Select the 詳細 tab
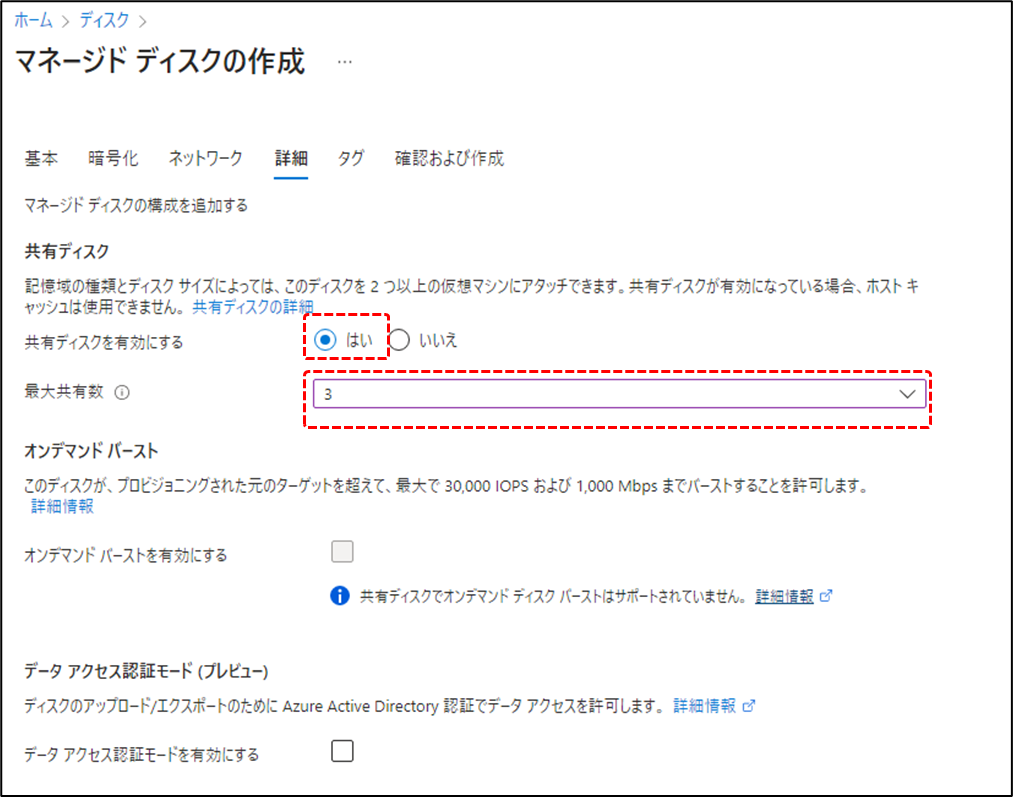Image resolution: width=1013 pixels, height=797 pixels. point(291,158)
